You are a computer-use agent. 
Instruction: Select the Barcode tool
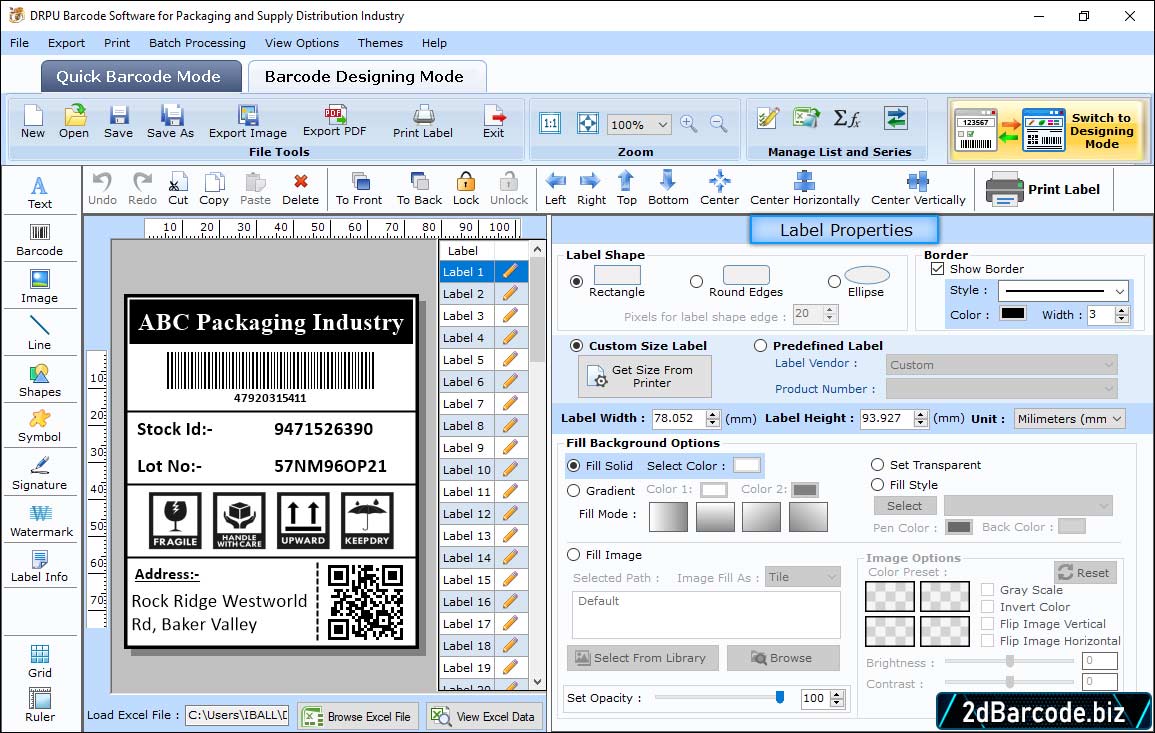coord(40,239)
